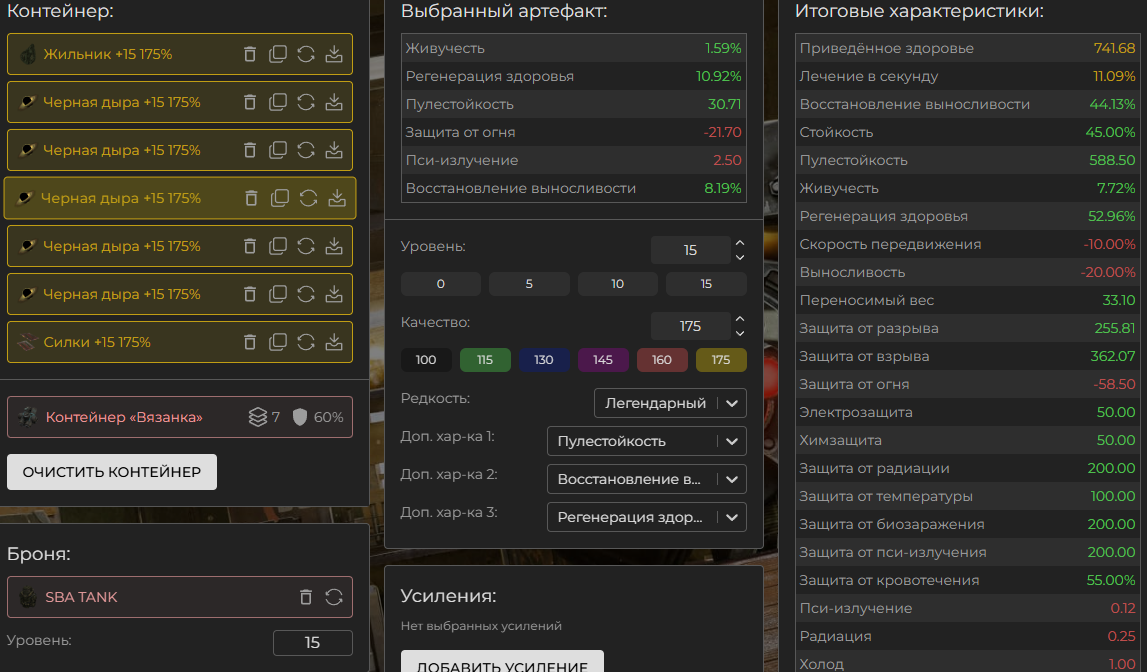1147x672 pixels.
Task: Delete the Жильник artifact with trash icon
Action: coord(250,54)
